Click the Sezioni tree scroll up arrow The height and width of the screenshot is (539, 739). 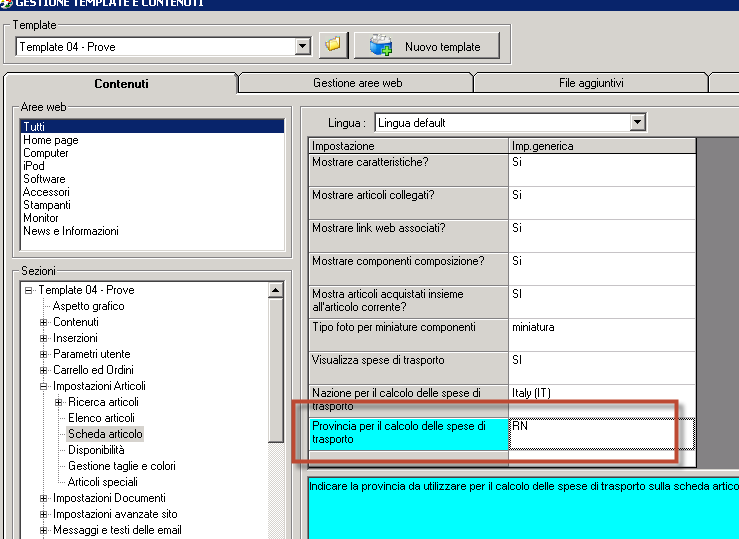click(276, 290)
